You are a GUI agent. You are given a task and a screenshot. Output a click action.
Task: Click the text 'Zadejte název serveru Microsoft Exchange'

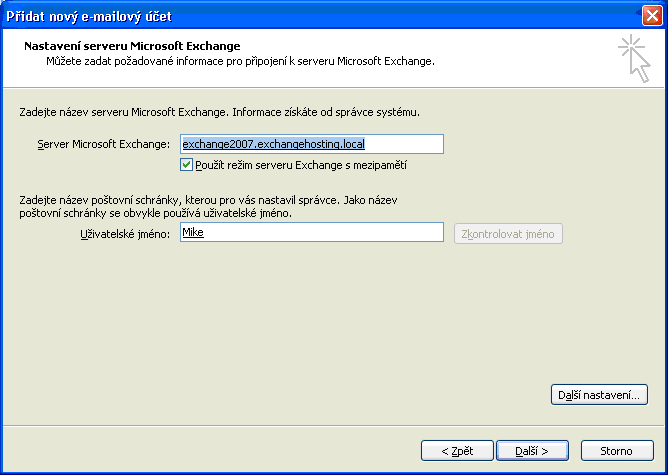pos(124,112)
